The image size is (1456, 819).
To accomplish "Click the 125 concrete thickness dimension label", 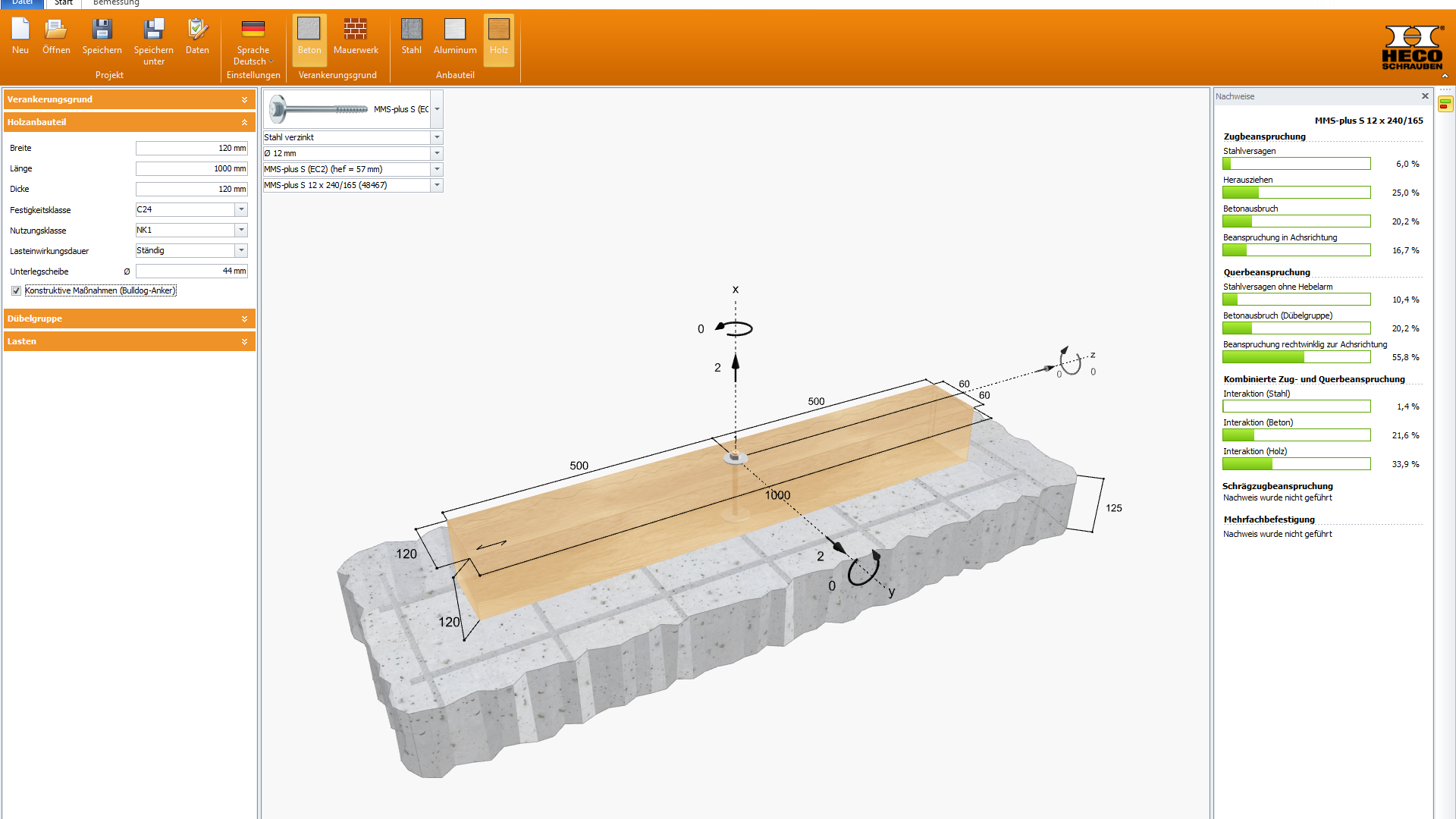I will click(x=1114, y=508).
